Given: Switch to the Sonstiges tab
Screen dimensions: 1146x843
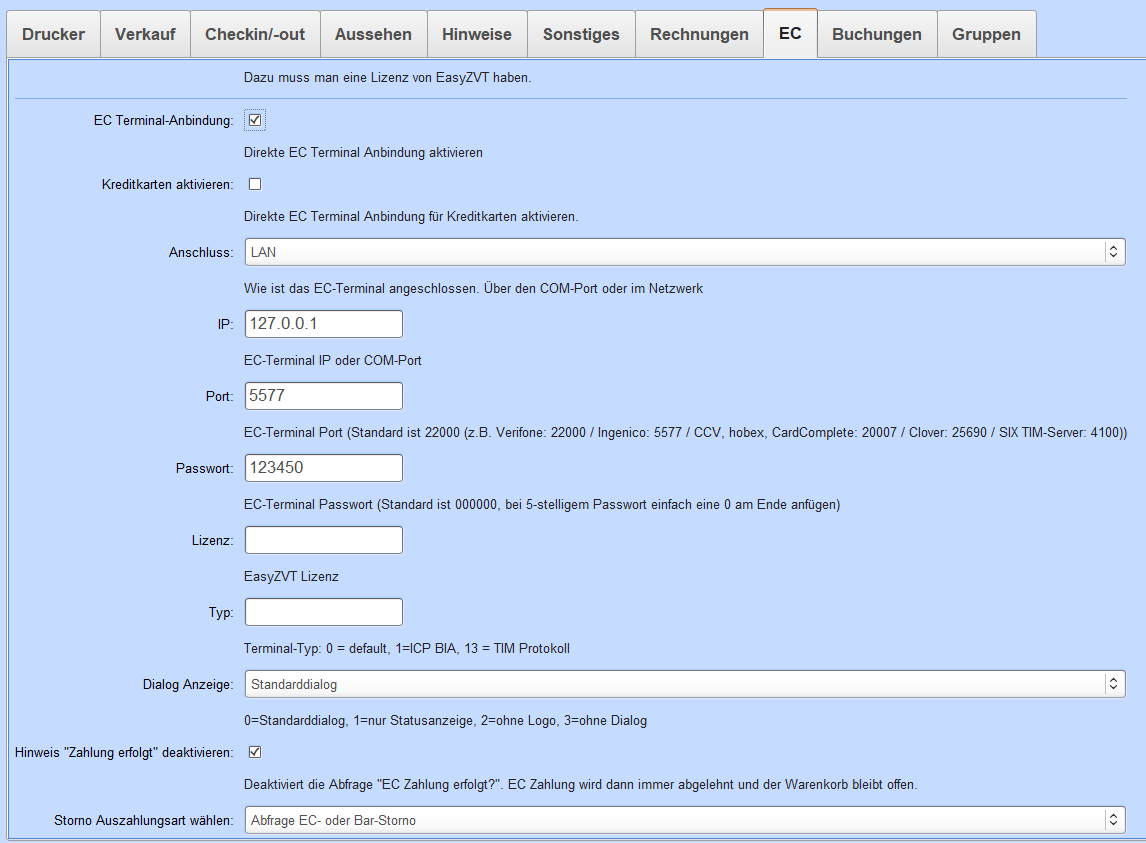Looking at the screenshot, I should [x=581, y=34].
